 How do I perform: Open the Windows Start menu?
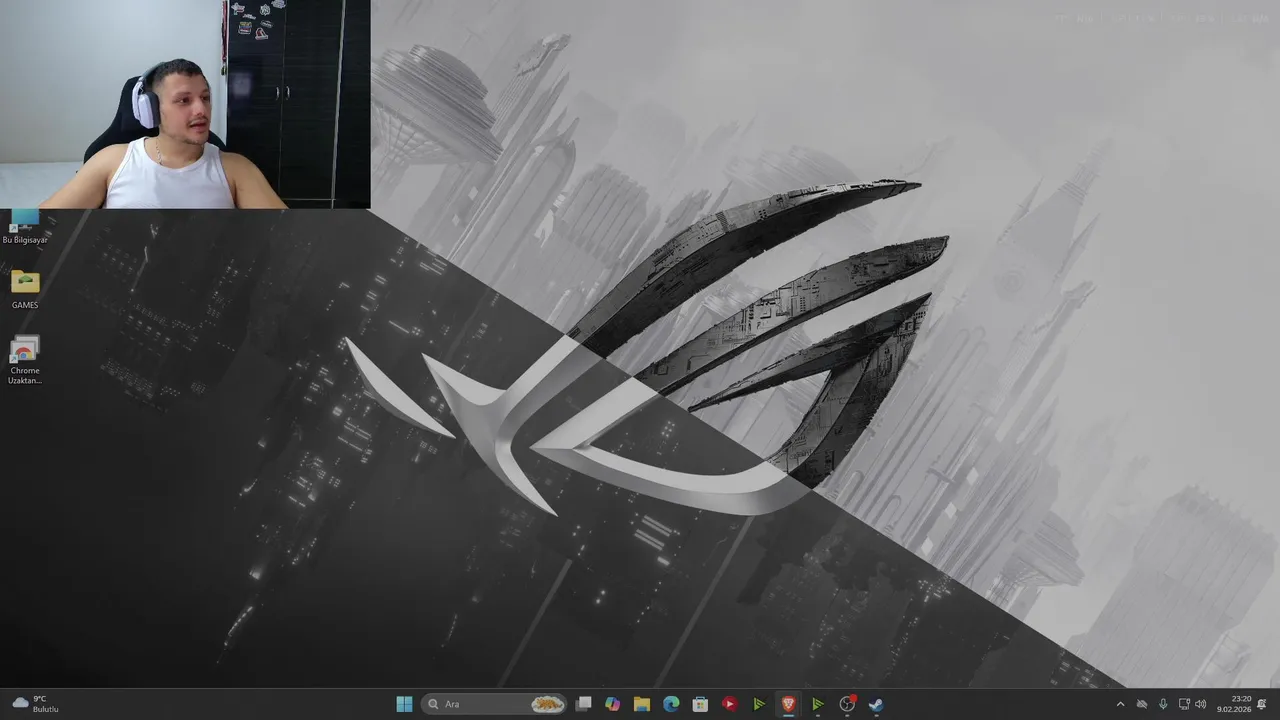(404, 704)
